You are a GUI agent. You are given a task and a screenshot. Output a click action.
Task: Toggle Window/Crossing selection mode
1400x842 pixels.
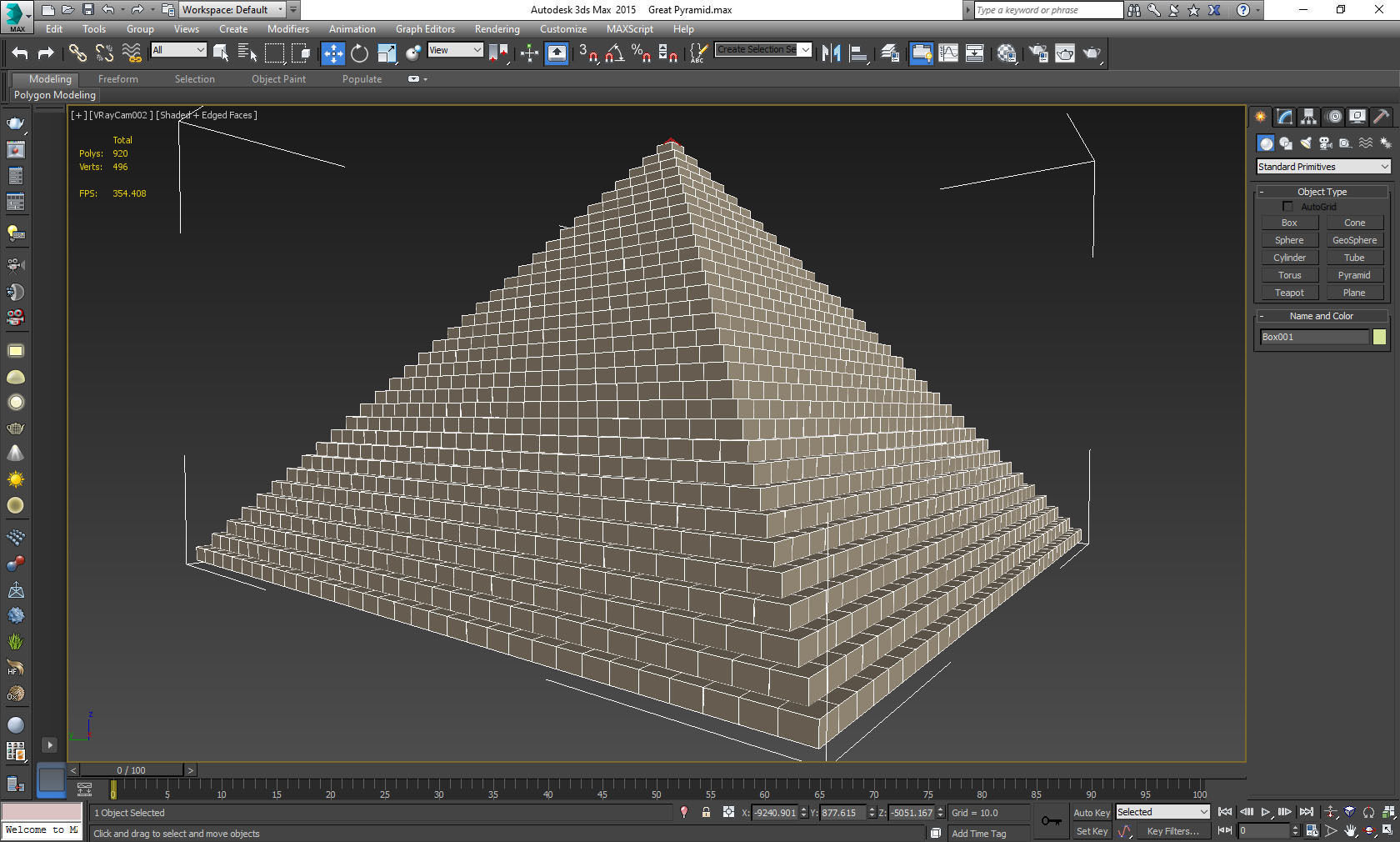301,53
